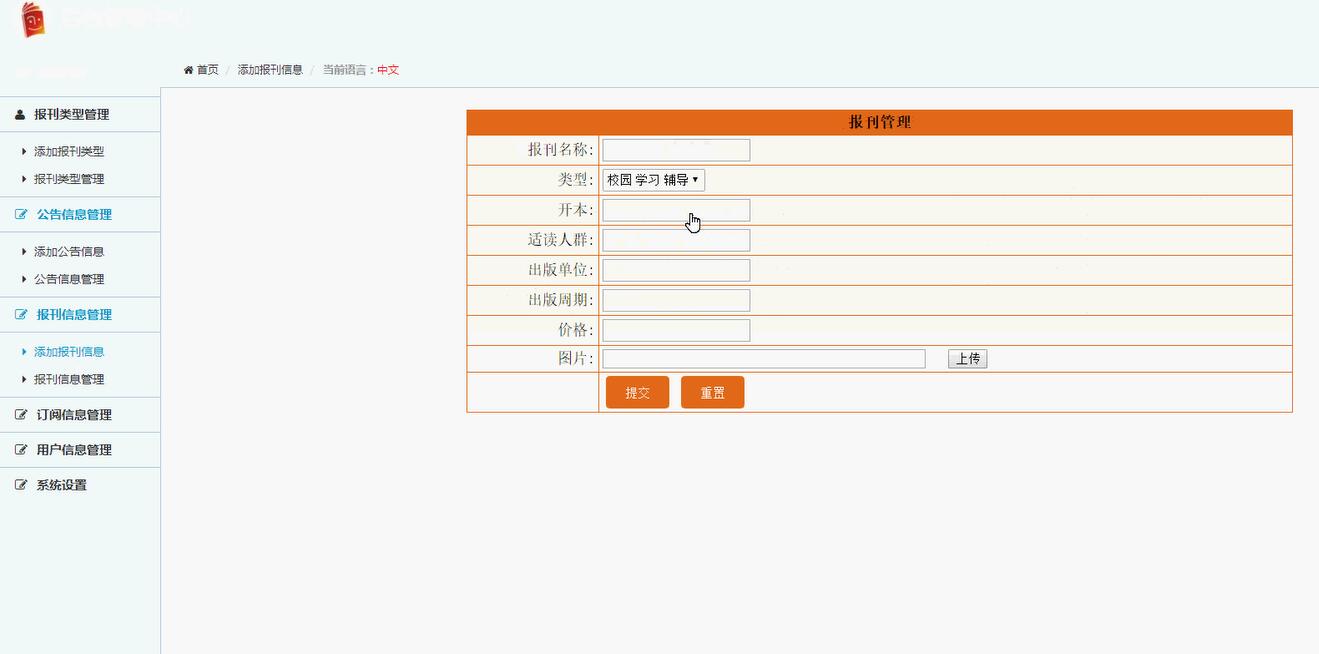Focus the 出版单位 input field

(x=676, y=270)
